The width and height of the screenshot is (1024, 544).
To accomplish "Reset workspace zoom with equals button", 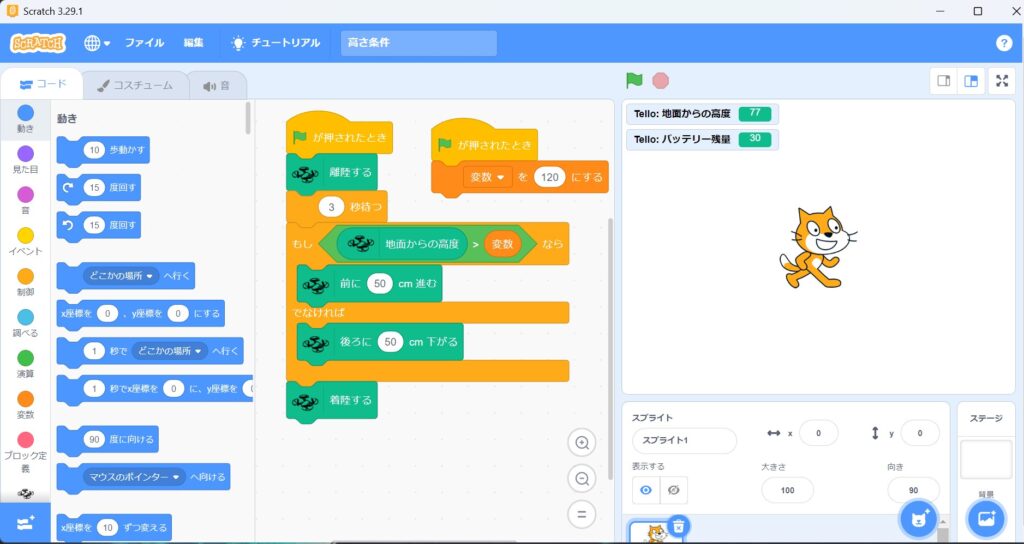I will (581, 514).
